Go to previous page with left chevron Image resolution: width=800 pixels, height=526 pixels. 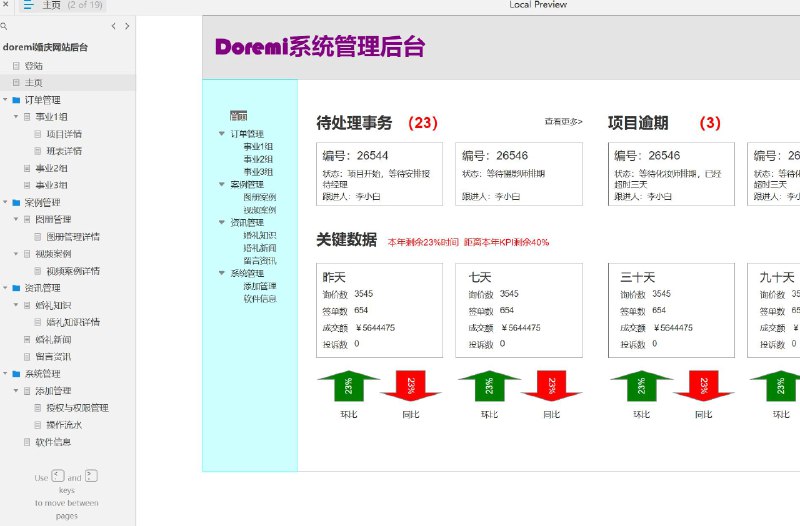[x=113, y=26]
